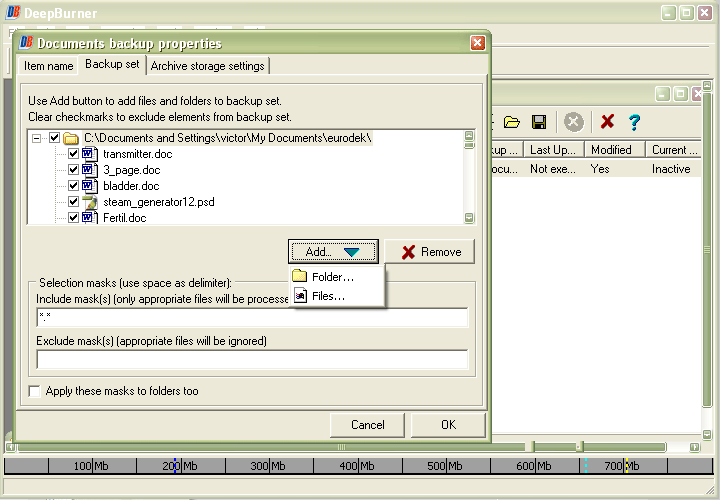Select steam_generator12.psd in tree
The width and height of the screenshot is (720, 500).
(159, 202)
